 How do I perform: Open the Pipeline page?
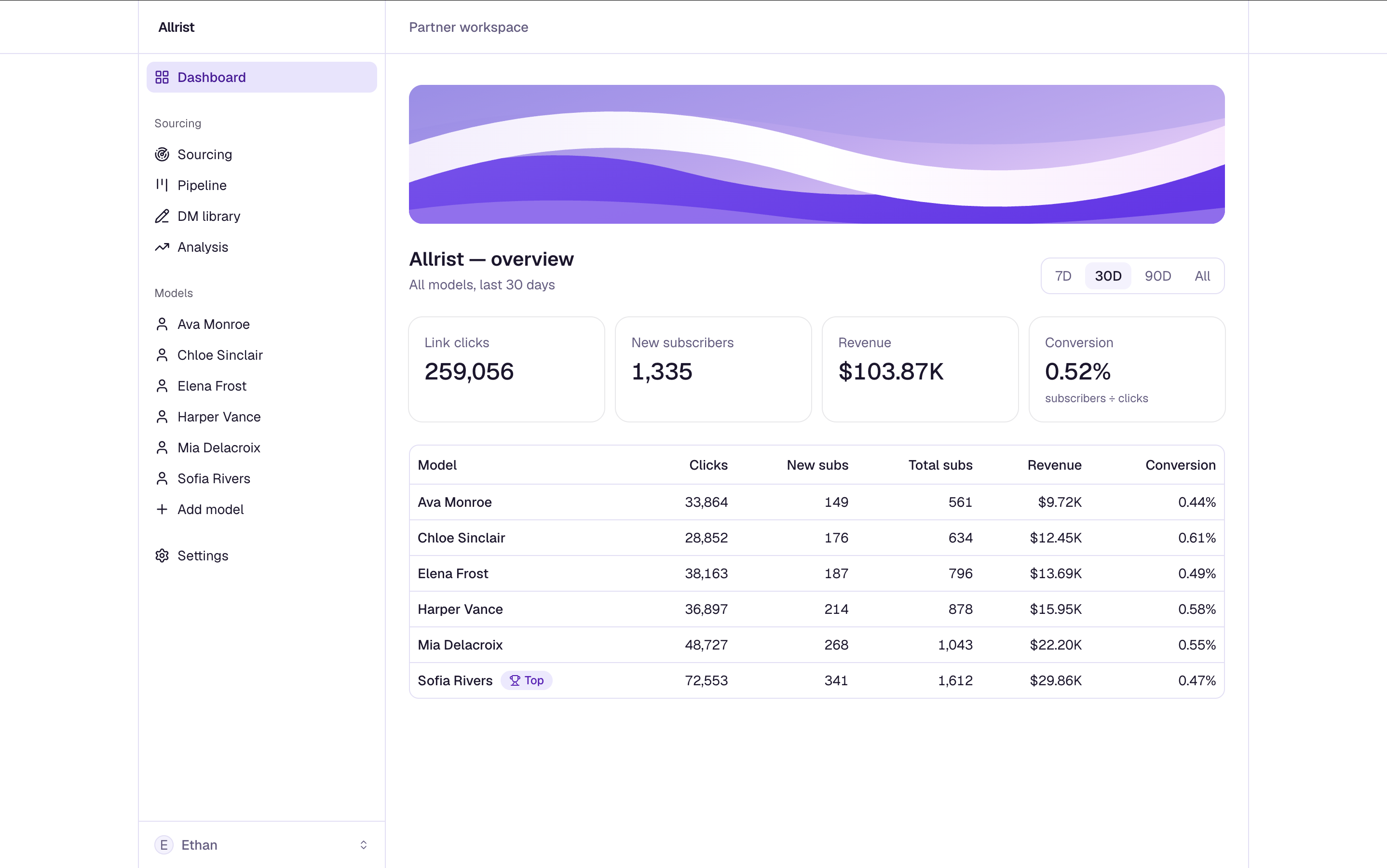point(262,185)
